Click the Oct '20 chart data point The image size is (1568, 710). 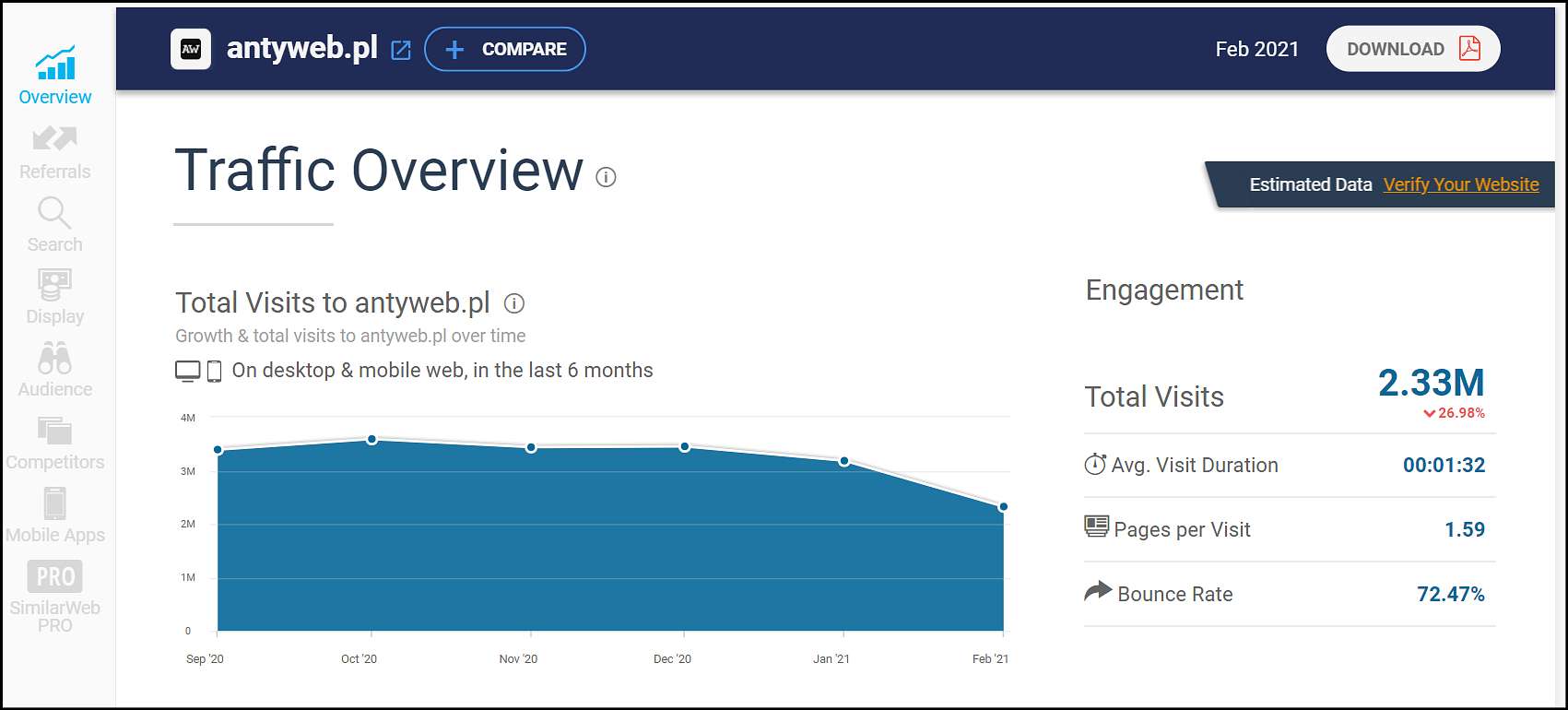click(371, 440)
